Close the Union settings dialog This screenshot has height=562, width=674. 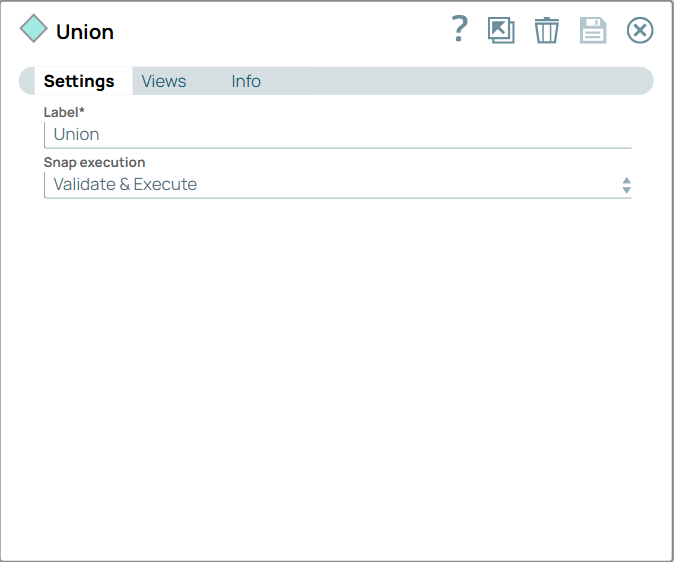pos(640,30)
